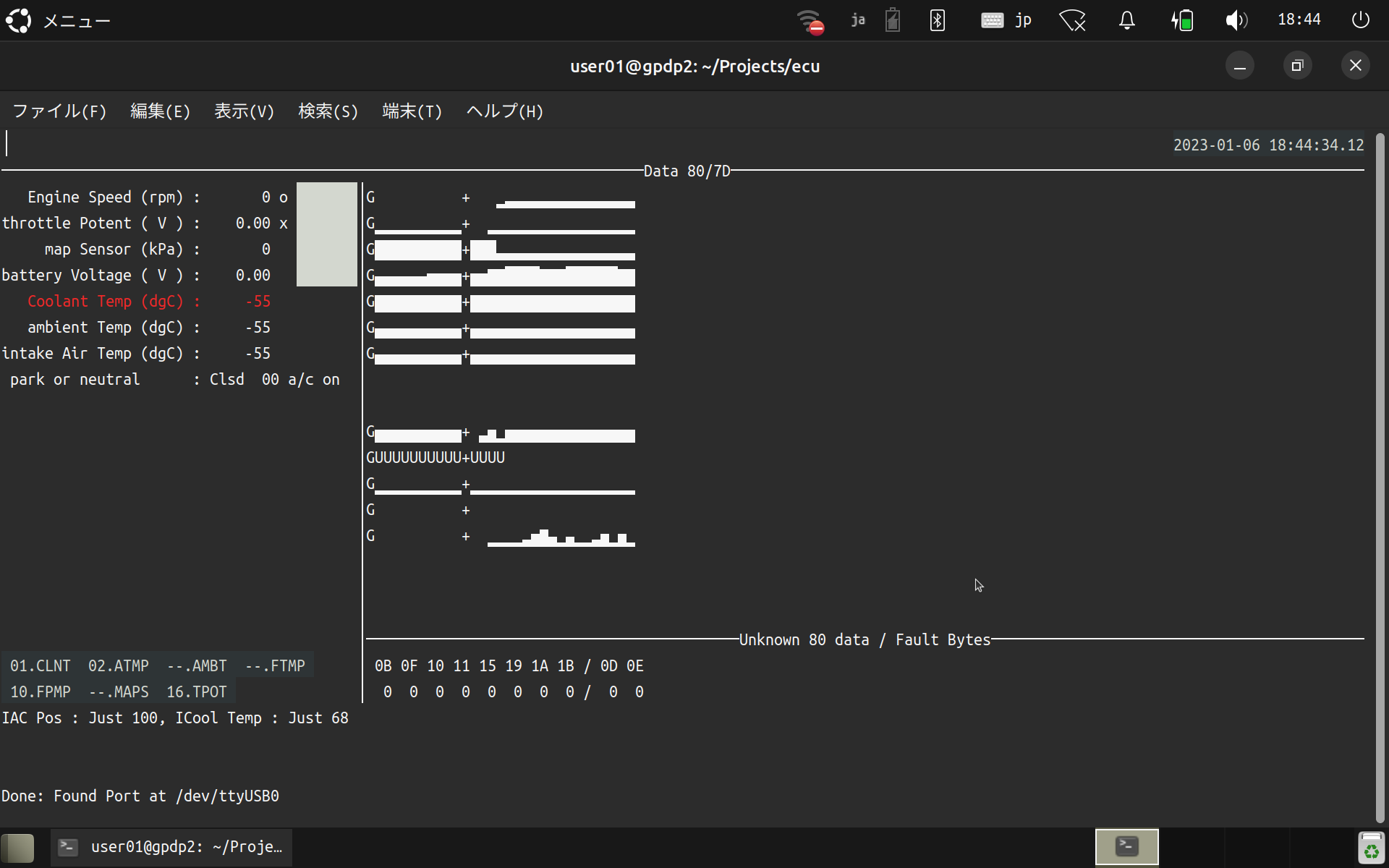Open the volume speaker icon
The image size is (1389, 868).
pyautogui.click(x=1236, y=20)
